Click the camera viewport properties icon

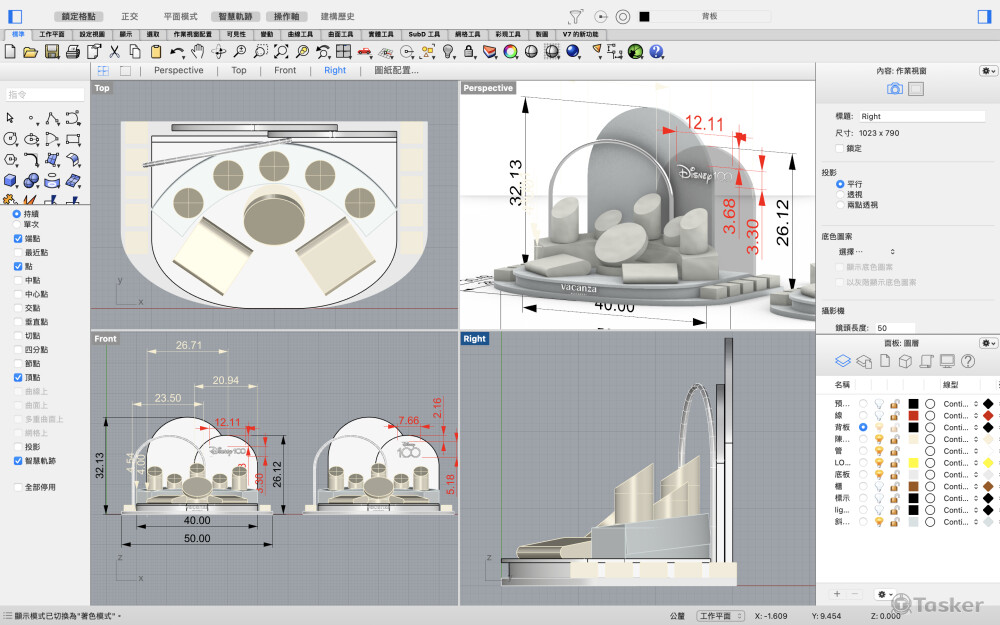pyautogui.click(x=895, y=89)
